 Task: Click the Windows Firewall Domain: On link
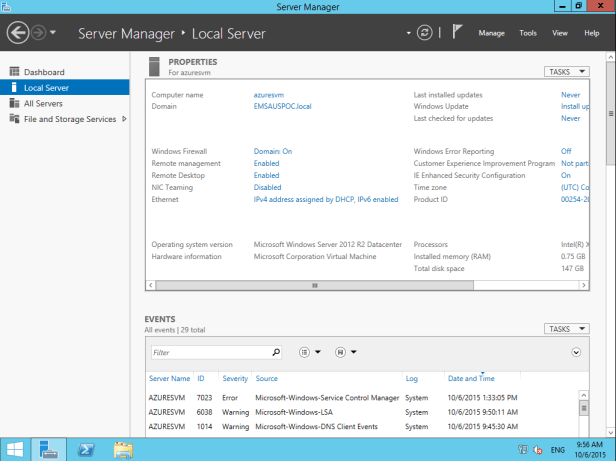[x=272, y=151]
